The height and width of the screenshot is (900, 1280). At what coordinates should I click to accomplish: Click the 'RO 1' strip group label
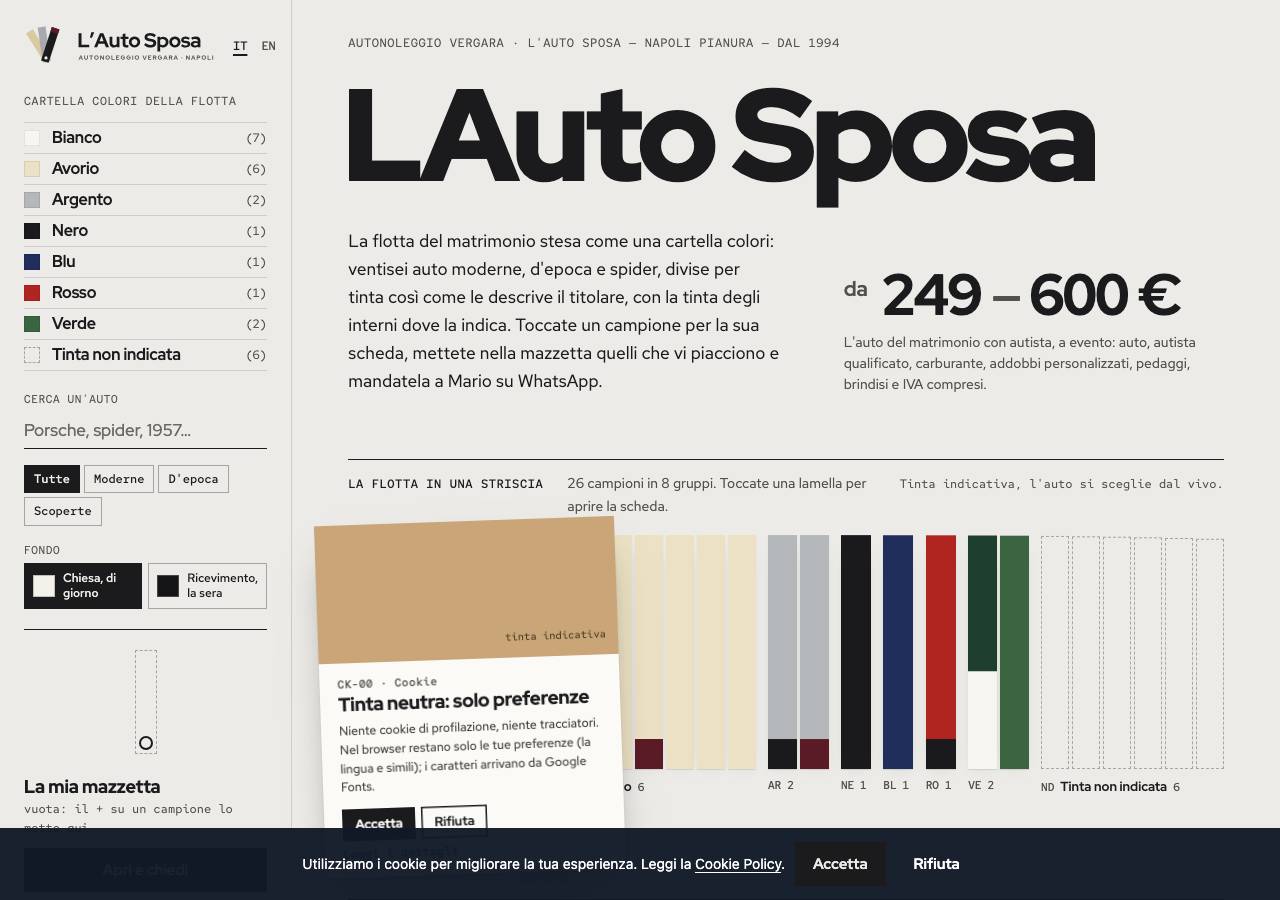[x=939, y=786]
